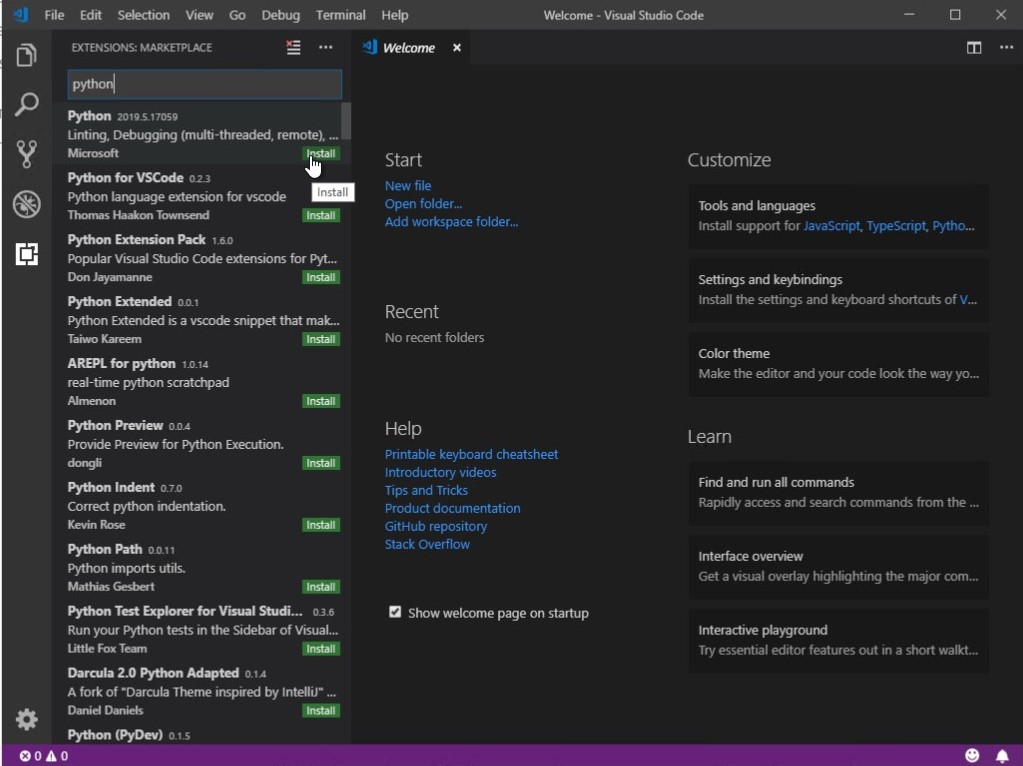1023x766 pixels.
Task: Open Settings and keybindings card
Action: point(838,290)
